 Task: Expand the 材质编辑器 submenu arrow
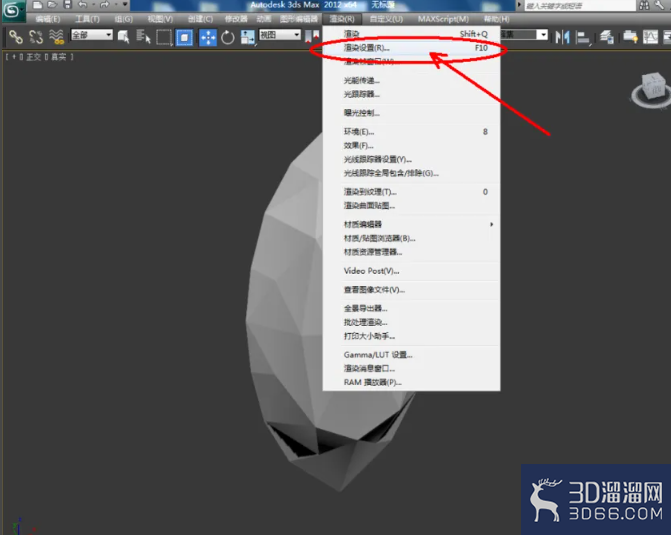pyautogui.click(x=491, y=224)
